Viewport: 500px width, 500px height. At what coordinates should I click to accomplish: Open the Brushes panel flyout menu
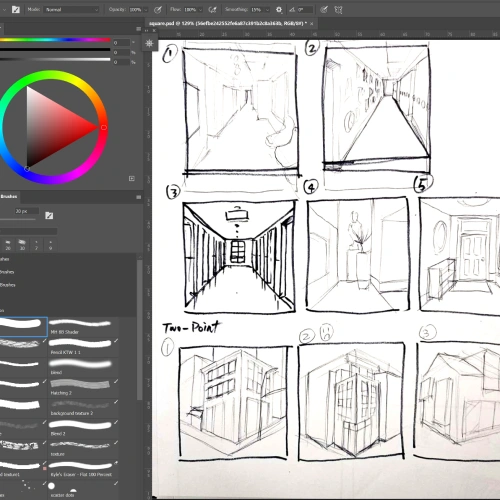pyautogui.click(x=139, y=197)
